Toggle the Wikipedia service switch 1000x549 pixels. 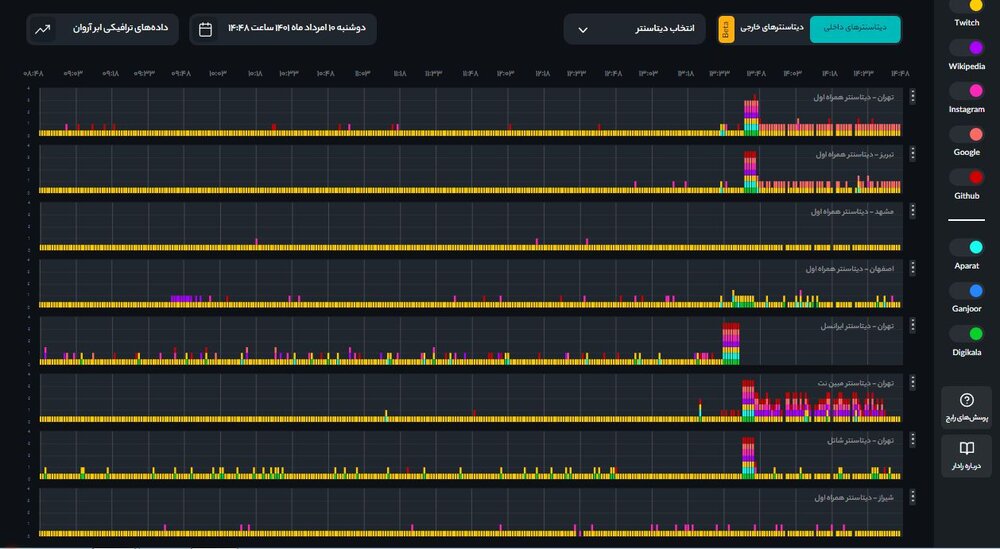click(x=966, y=47)
